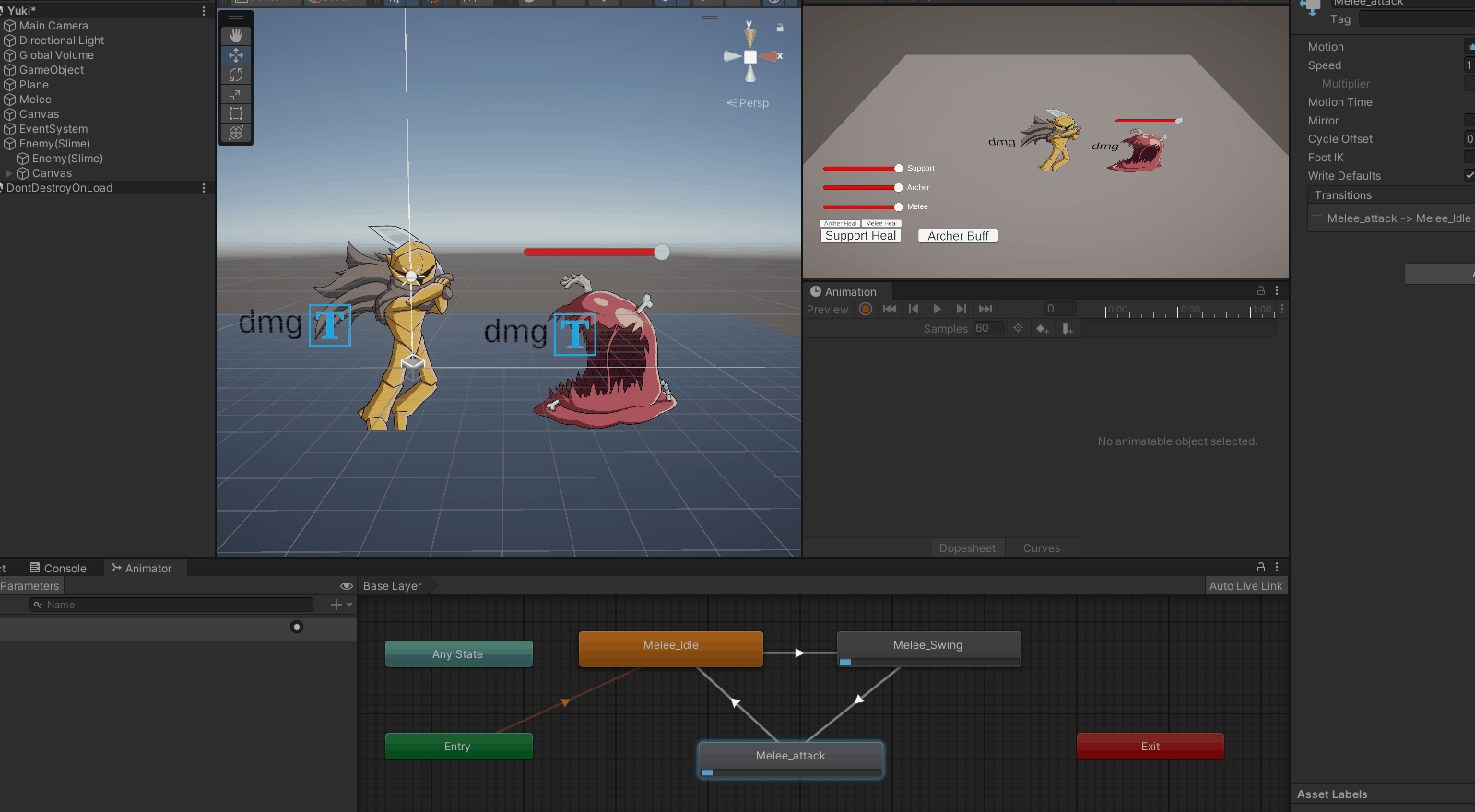Click the Archer Buff button
This screenshot has height=812, width=1475.
click(958, 236)
